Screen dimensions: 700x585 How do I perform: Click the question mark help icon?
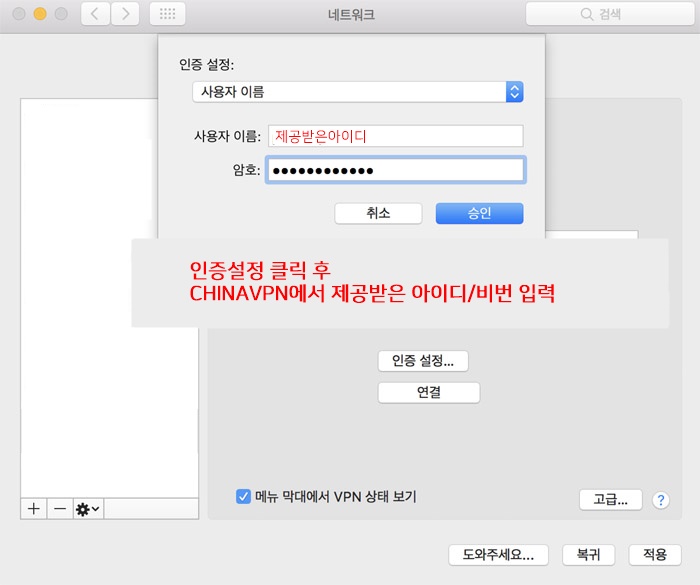tap(660, 500)
